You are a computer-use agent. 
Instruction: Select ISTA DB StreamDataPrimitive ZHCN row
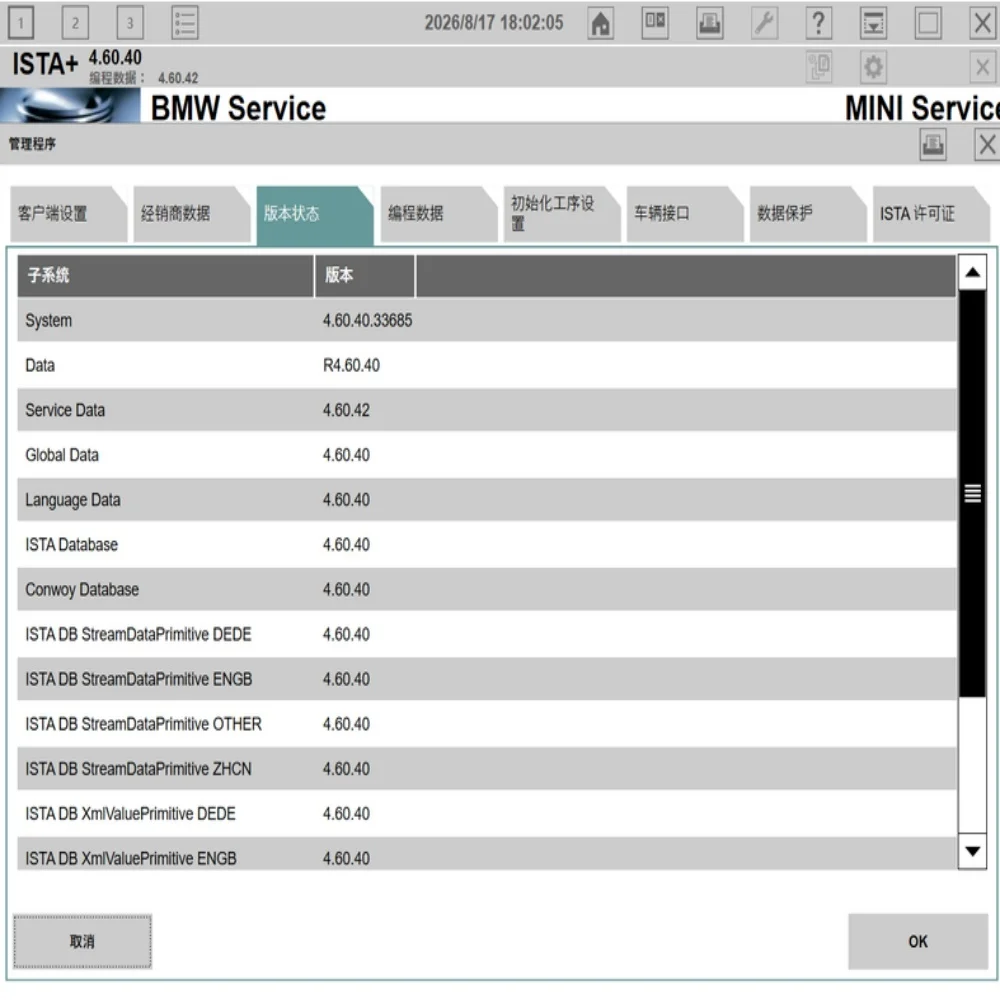point(487,769)
